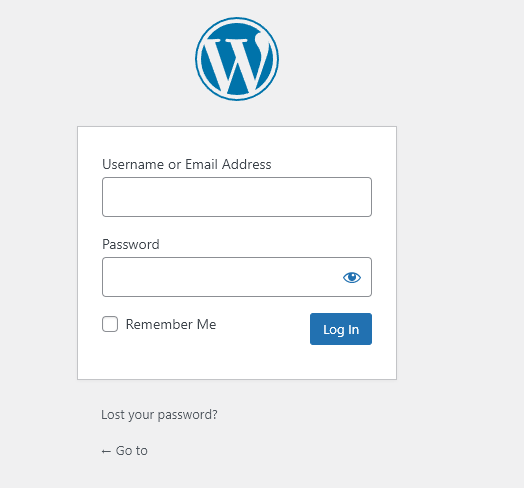Image resolution: width=524 pixels, height=488 pixels.
Task: Follow the Go to link
Action: click(x=124, y=451)
